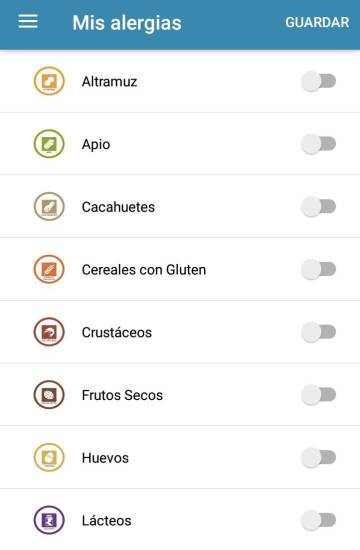Tap the Frutos Secos nut icon

49,395
